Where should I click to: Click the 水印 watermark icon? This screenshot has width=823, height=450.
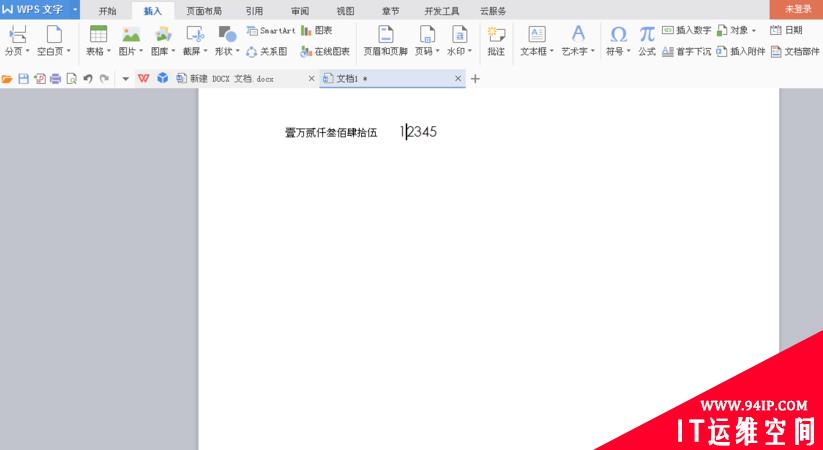(460, 35)
